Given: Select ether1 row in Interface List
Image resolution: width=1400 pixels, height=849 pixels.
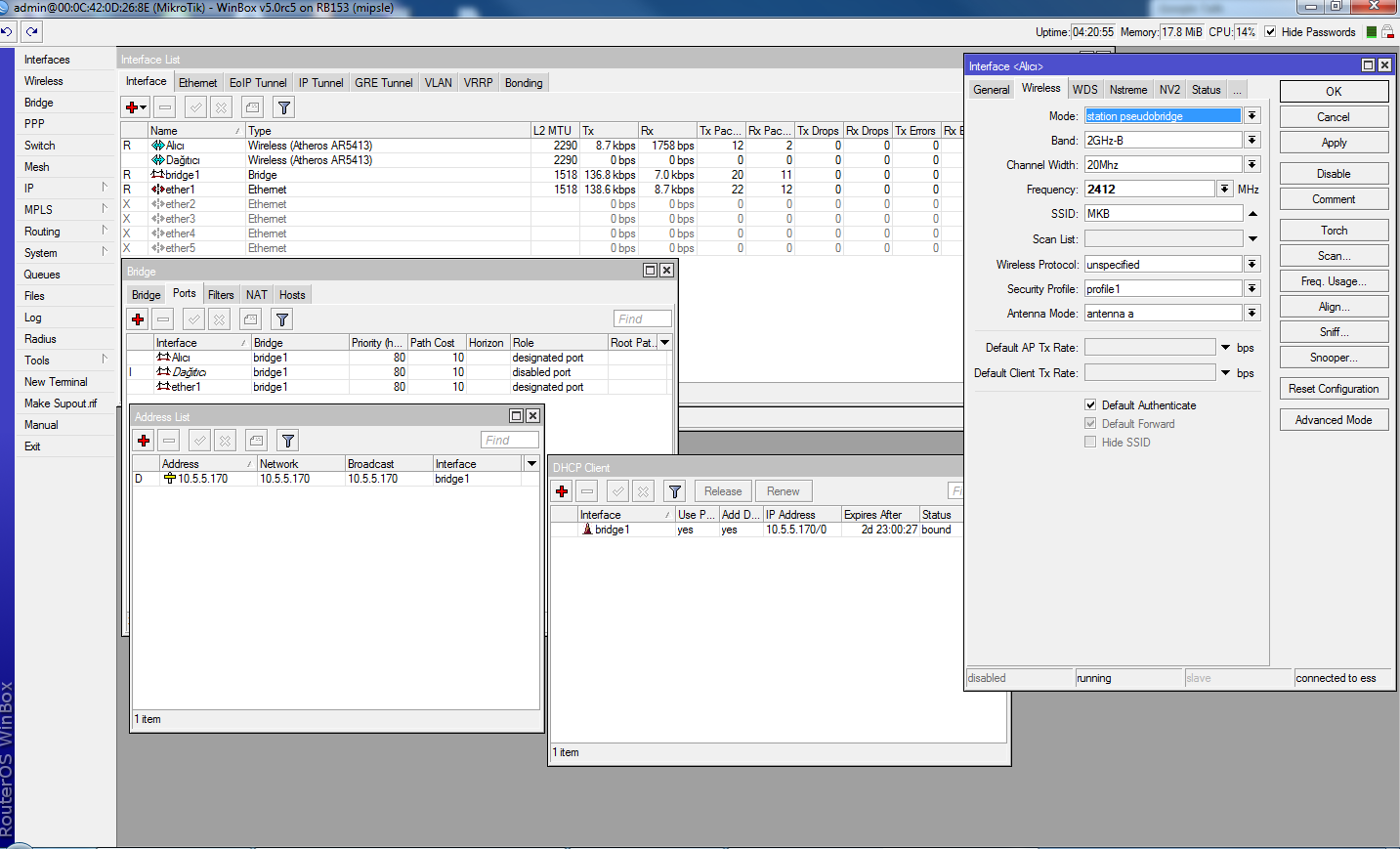Looking at the screenshot, I should pos(542,190).
